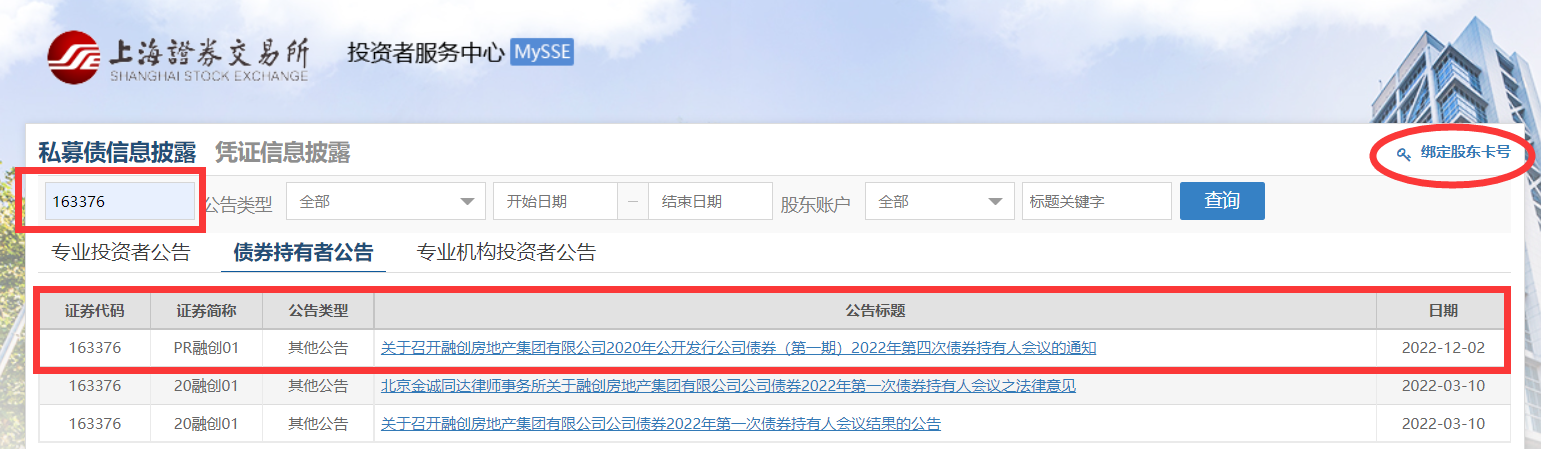Viewport: 1541px width, 449px height.
Task: Click 2022-03-10 in the legal opinion row
Action: tap(1443, 386)
